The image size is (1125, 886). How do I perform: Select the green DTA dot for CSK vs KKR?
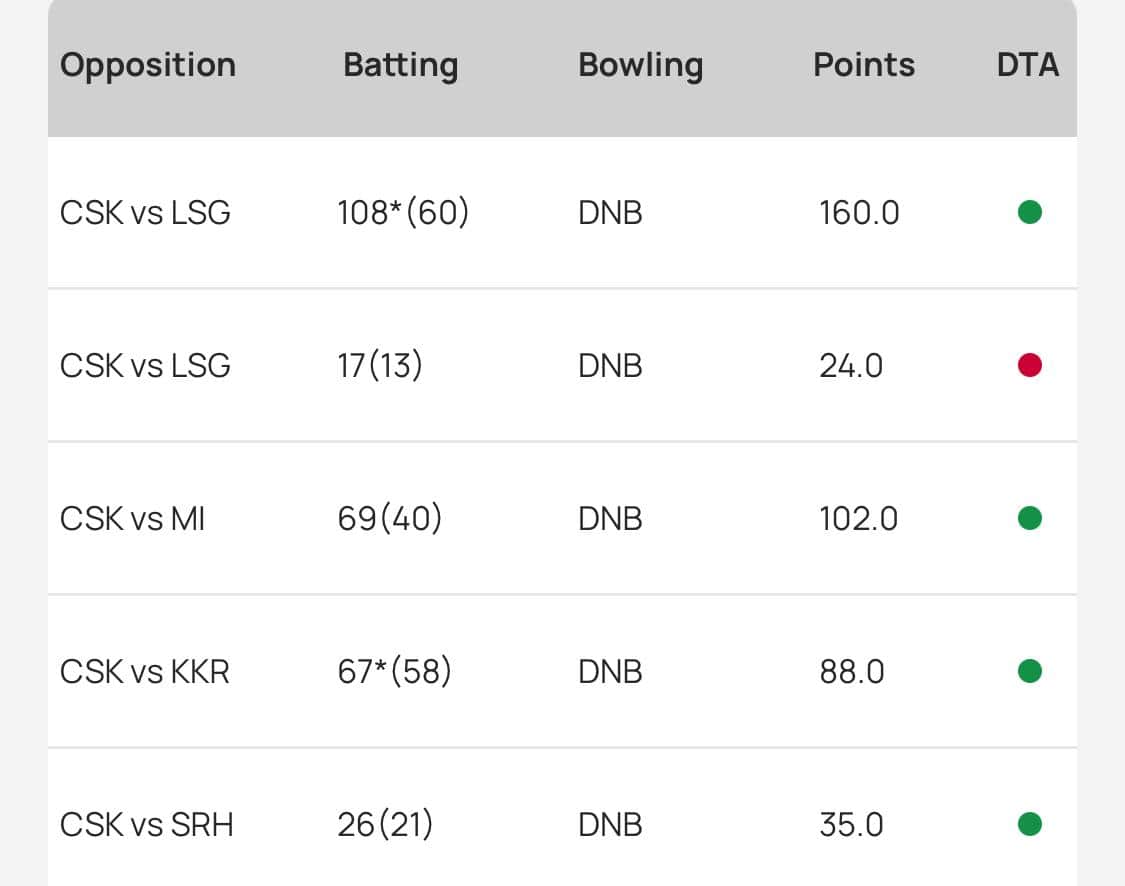click(x=1029, y=671)
